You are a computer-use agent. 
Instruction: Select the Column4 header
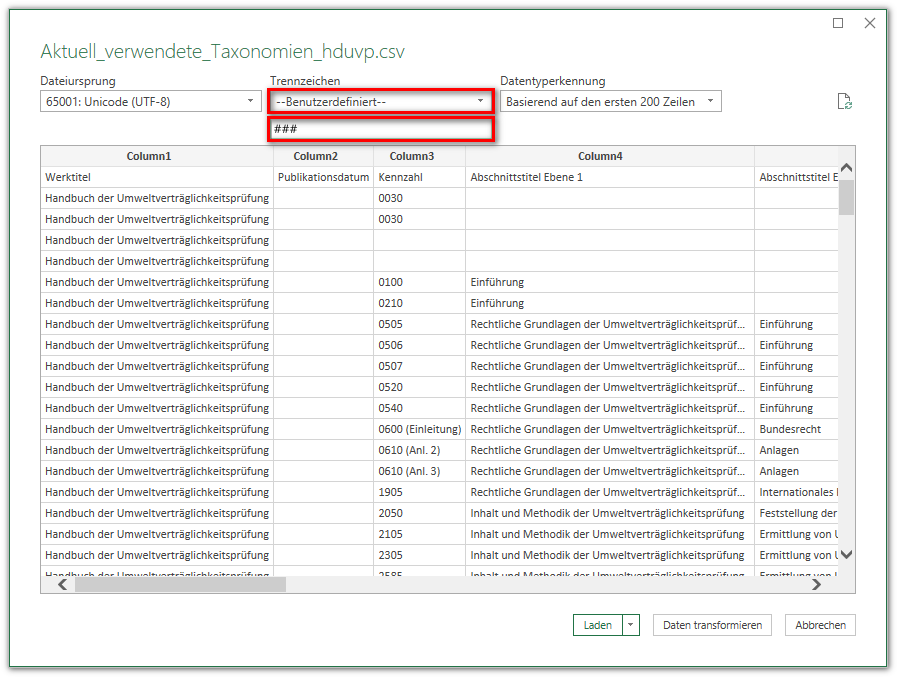click(x=600, y=156)
